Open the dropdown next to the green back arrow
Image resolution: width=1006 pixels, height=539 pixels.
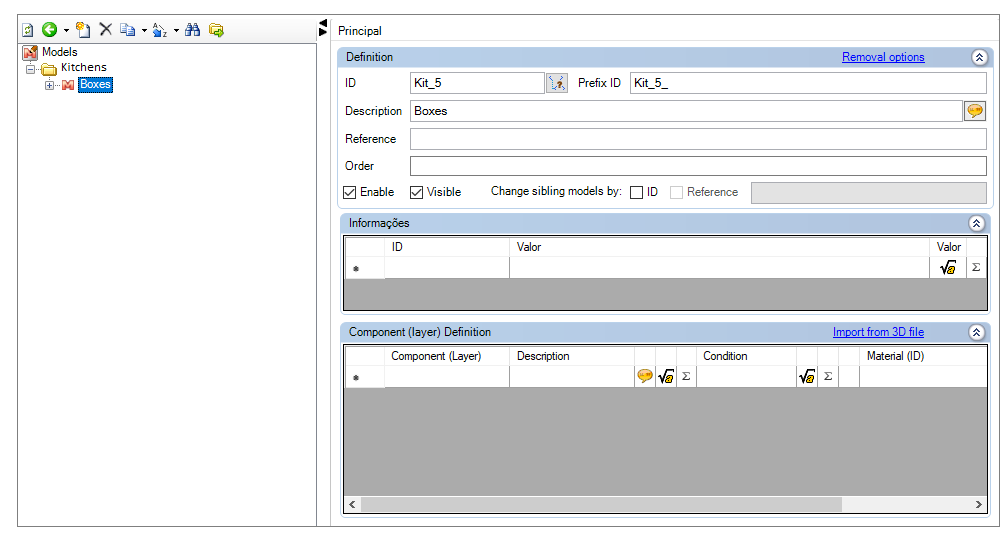pyautogui.click(x=66, y=30)
